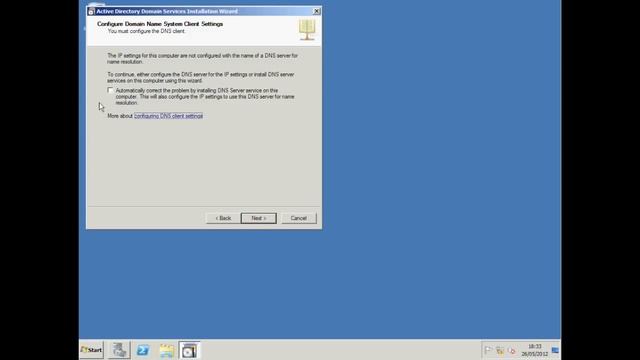Open the clock showing 18:33
Screen dimensions: 640x360
tap(535, 350)
